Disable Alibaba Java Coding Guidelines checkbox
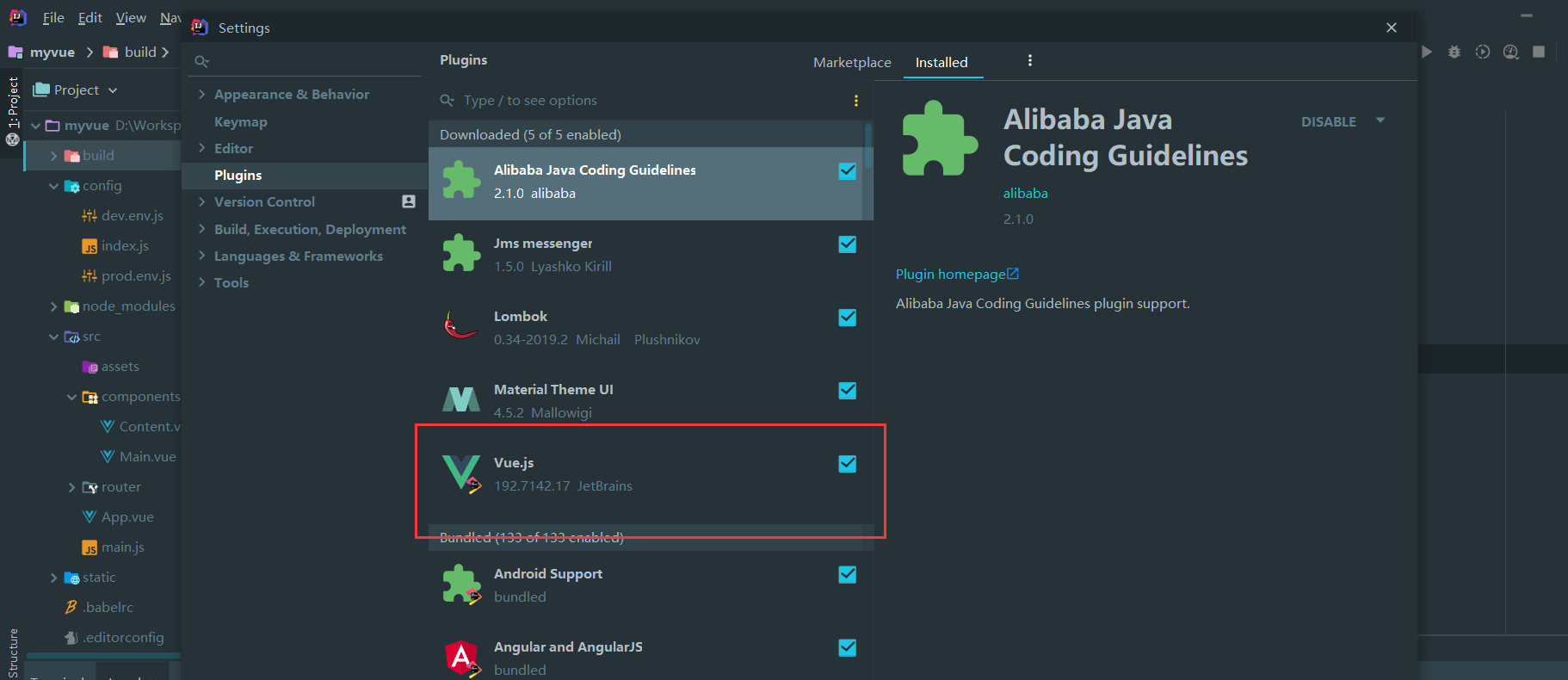This screenshot has height=680, width=1568. [x=848, y=171]
